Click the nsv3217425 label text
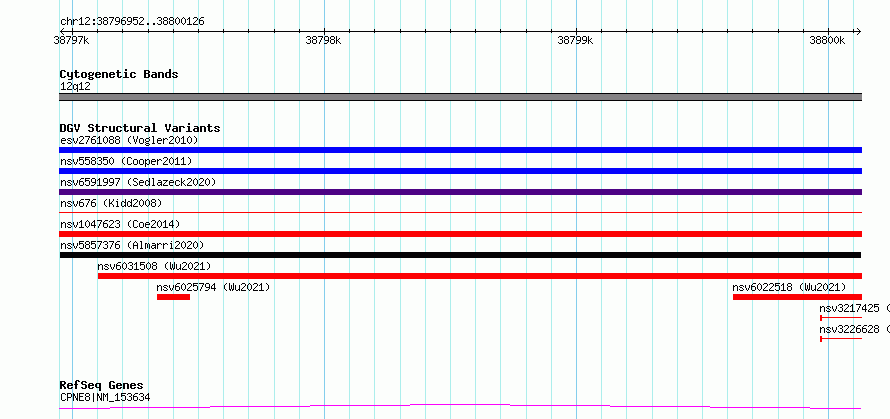This screenshot has height=419, width=890. [850, 308]
